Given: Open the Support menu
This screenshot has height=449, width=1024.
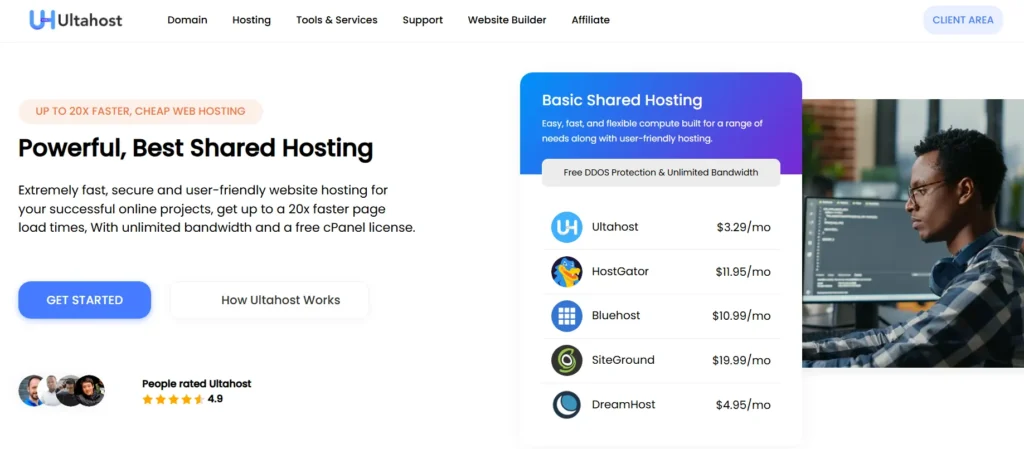Looking at the screenshot, I should pos(423,20).
